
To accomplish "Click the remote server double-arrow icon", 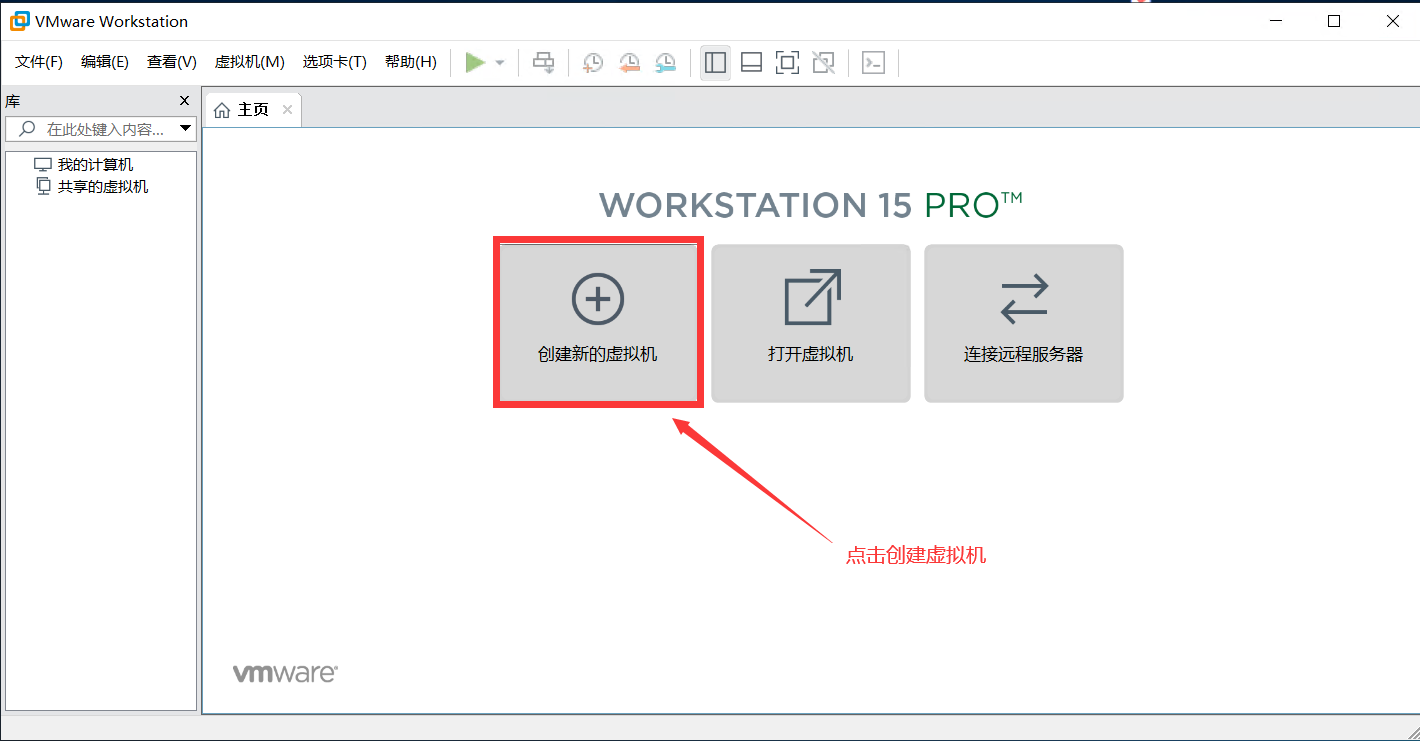I will [x=1024, y=299].
